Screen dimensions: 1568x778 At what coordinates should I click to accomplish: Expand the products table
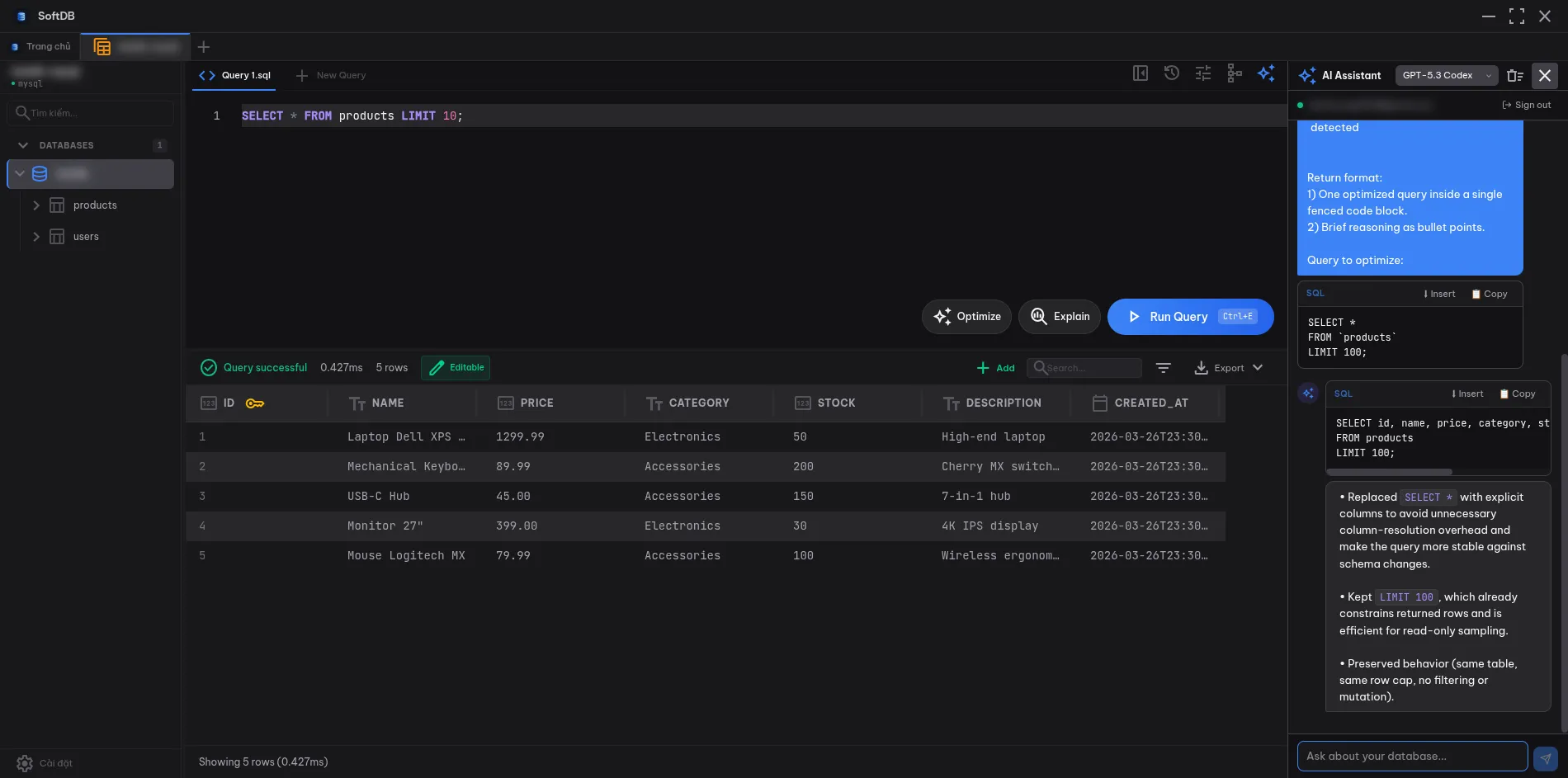(36, 205)
